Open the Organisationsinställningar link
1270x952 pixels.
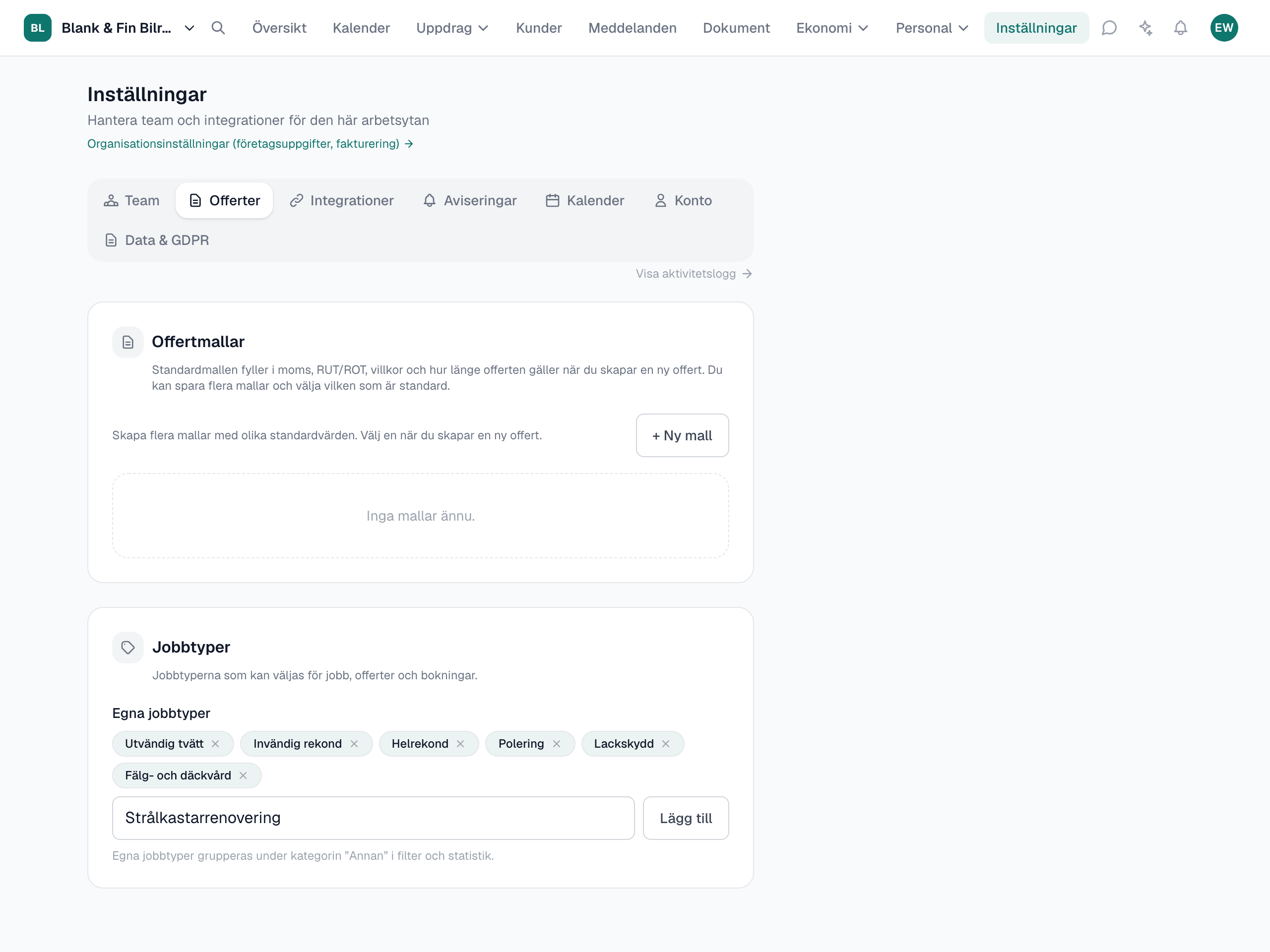coord(250,143)
